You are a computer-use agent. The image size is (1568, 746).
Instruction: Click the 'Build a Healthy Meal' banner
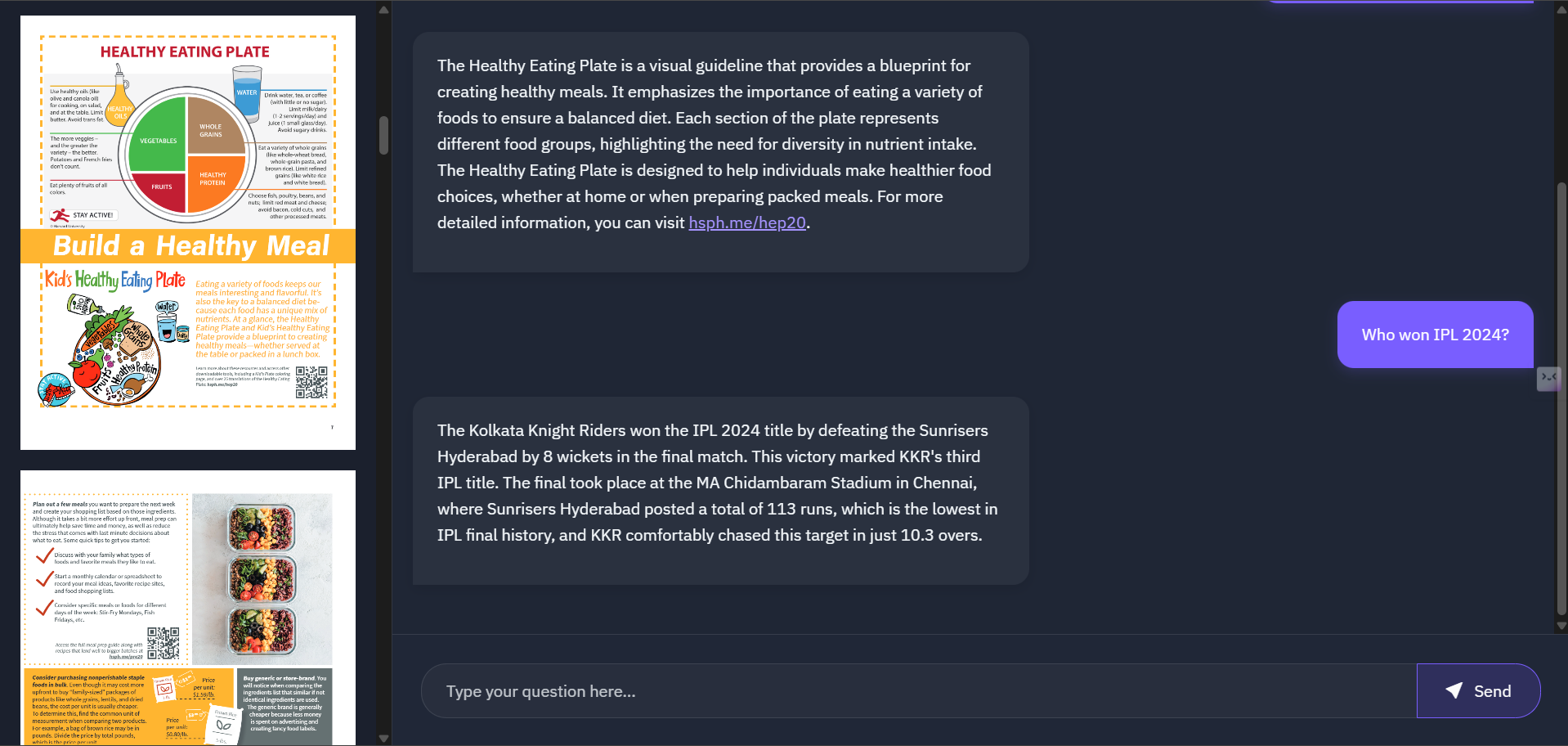coord(188,245)
